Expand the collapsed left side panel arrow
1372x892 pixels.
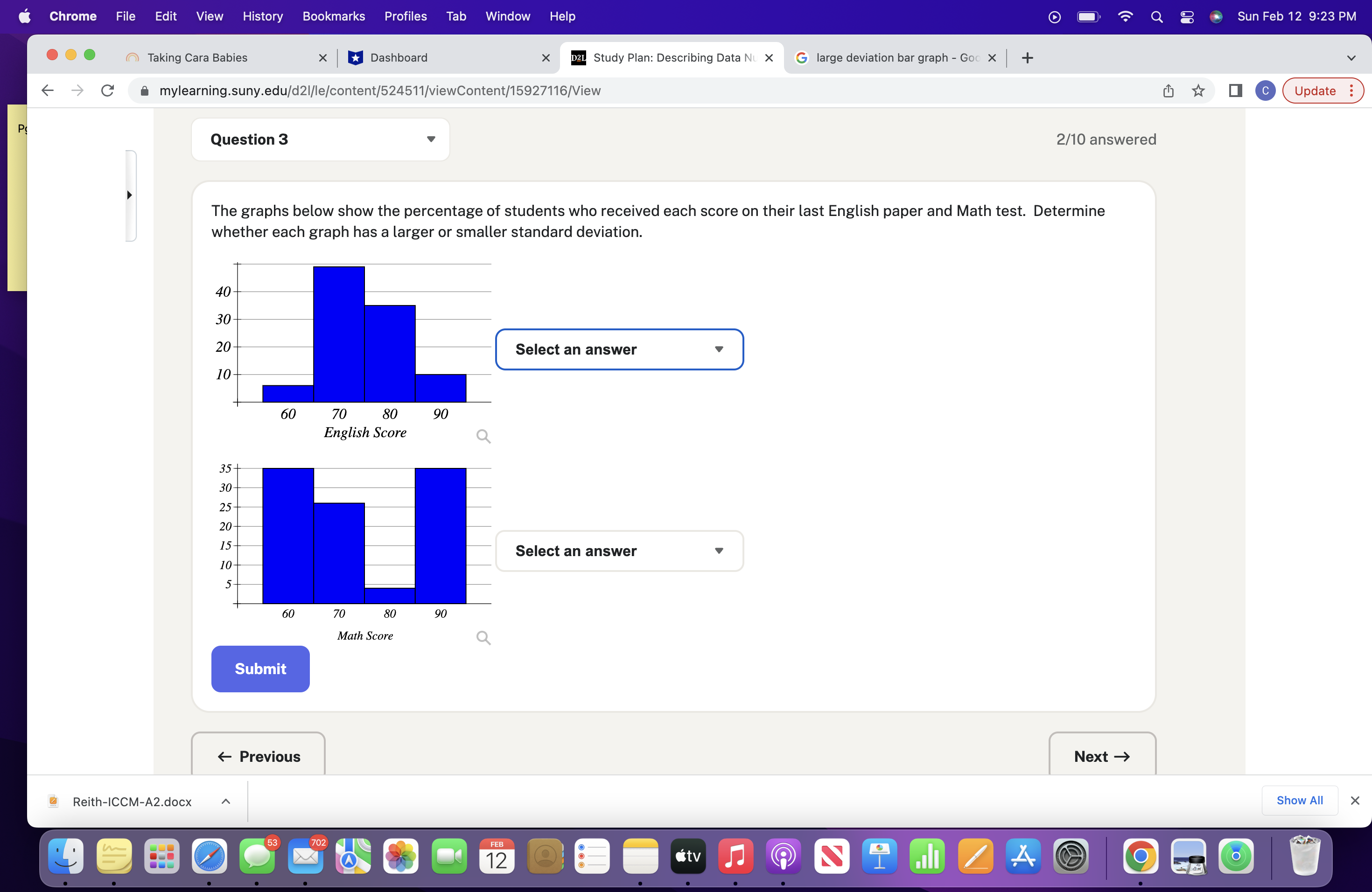click(130, 195)
